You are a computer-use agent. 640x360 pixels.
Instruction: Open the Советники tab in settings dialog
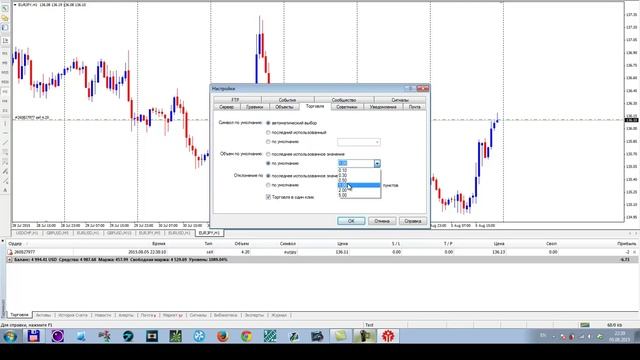click(347, 107)
